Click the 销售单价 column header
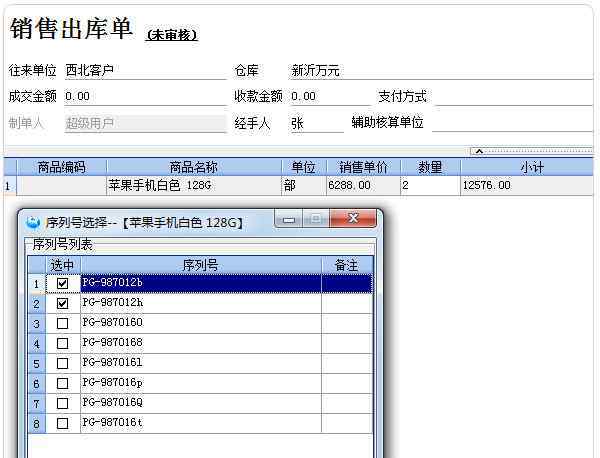Image resolution: width=600 pixels, height=458 pixels. coord(363,167)
